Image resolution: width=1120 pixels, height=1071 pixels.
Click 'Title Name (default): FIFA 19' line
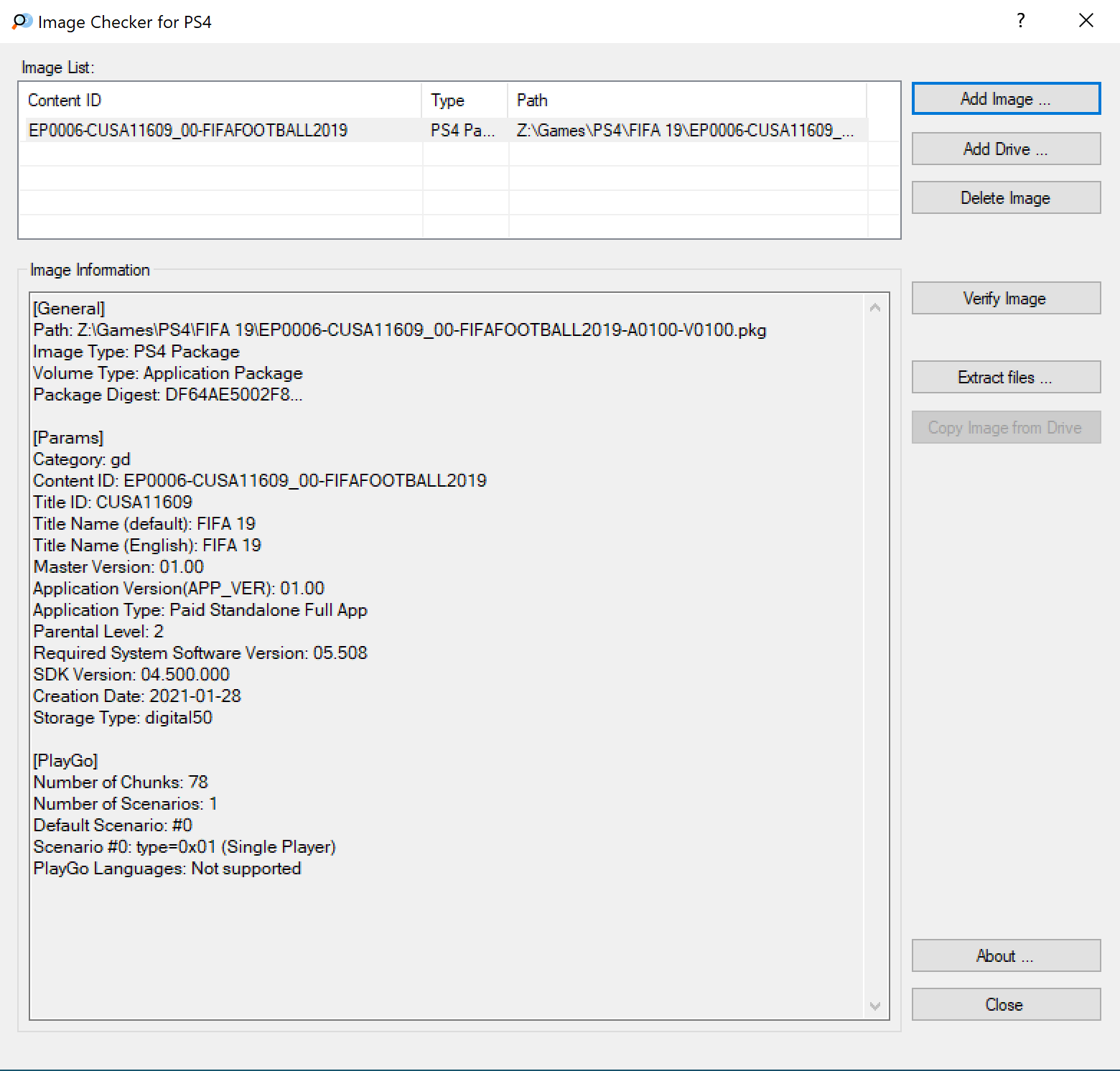[144, 524]
